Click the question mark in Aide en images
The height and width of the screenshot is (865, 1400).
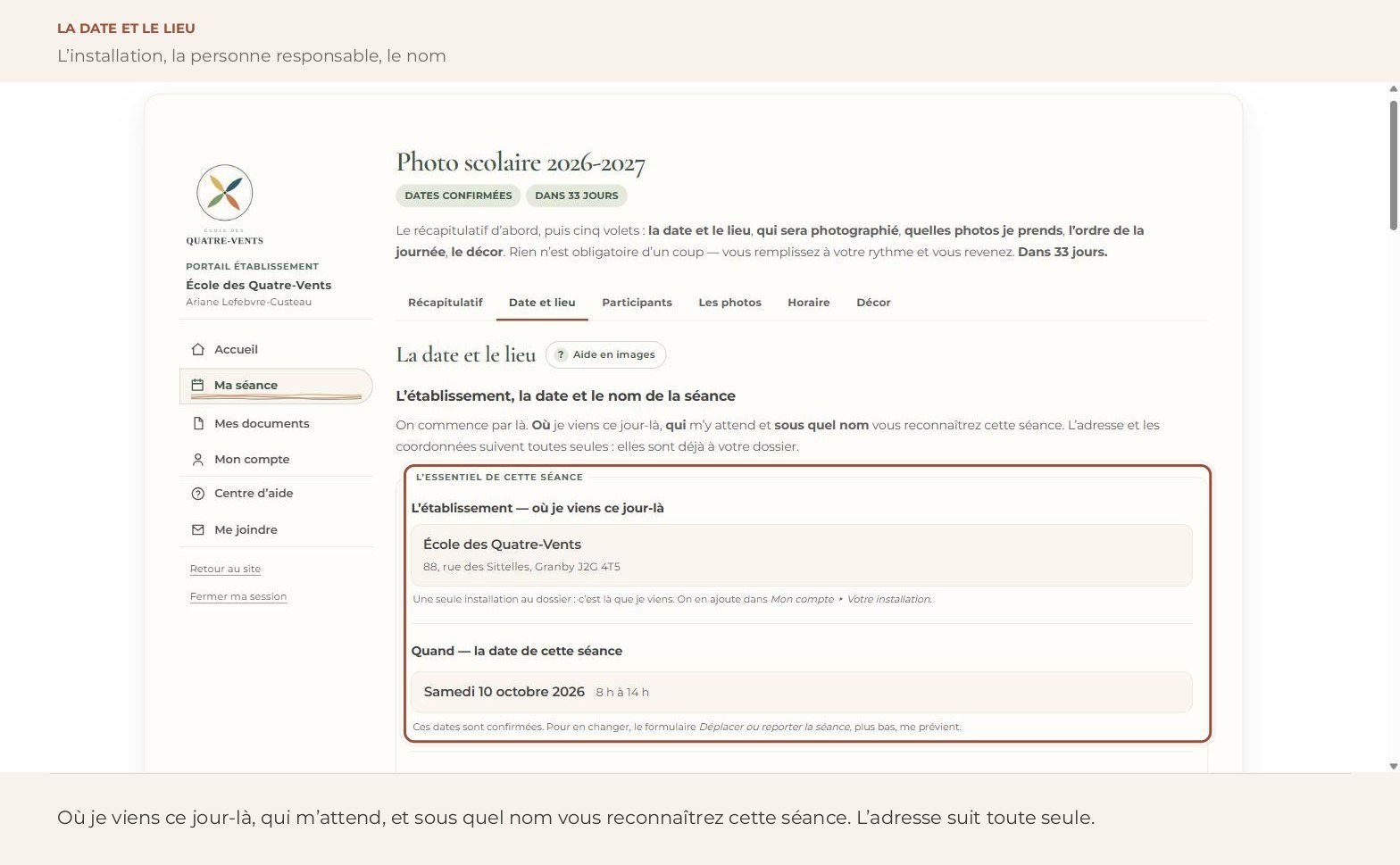pyautogui.click(x=561, y=355)
